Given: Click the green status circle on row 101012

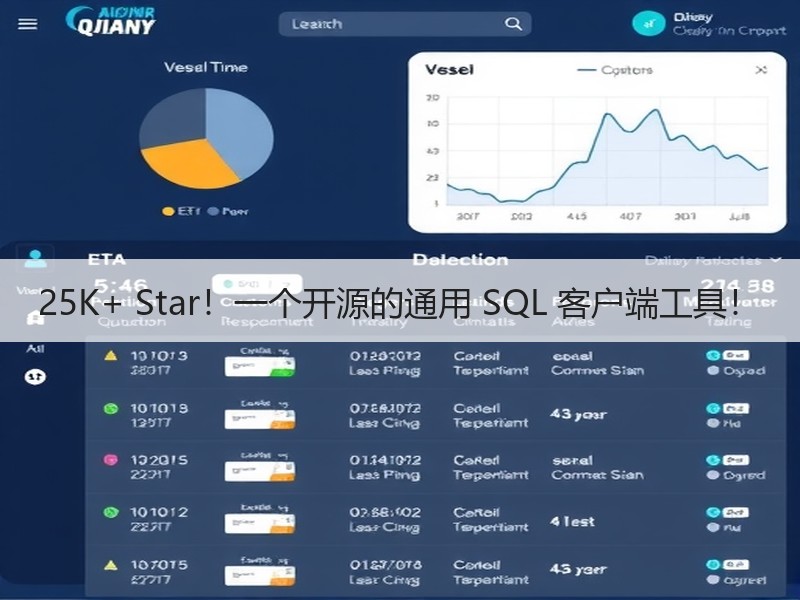Looking at the screenshot, I should click(x=111, y=512).
